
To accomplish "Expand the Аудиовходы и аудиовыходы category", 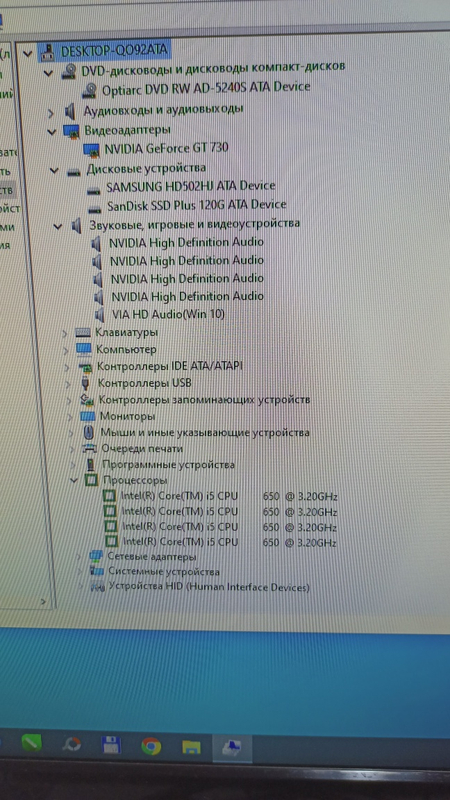I will [x=51, y=113].
